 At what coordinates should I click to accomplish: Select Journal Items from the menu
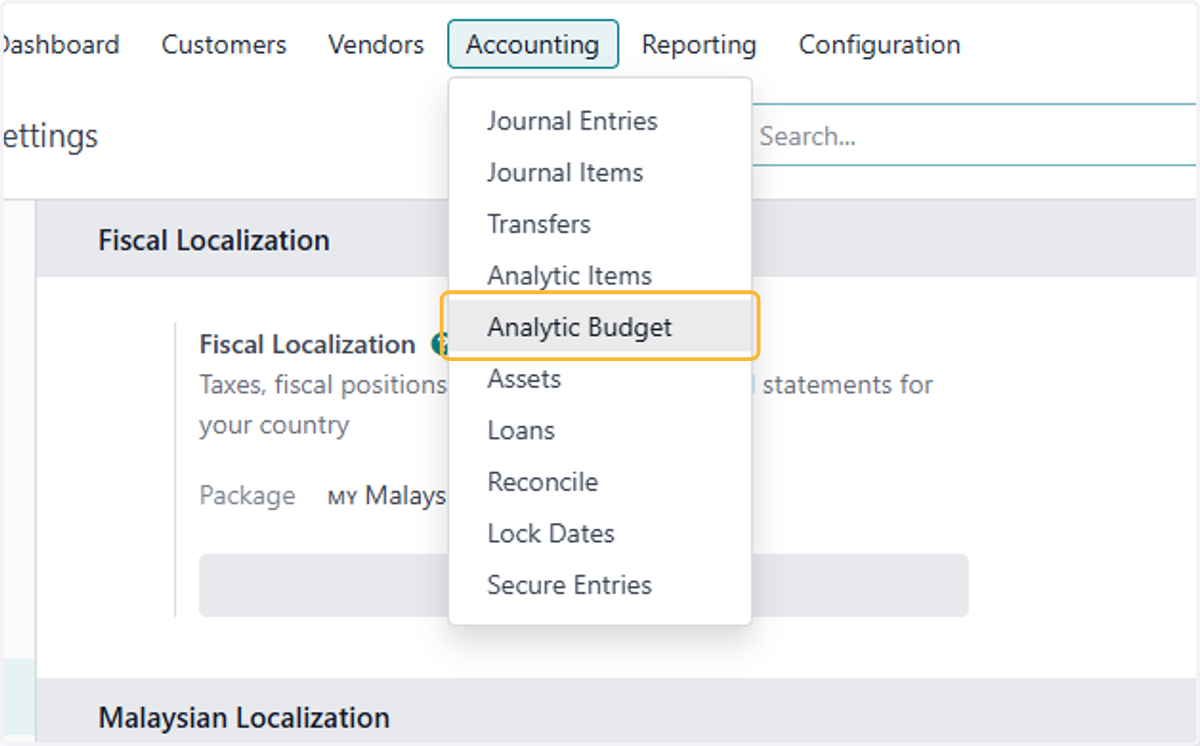[x=600, y=173]
